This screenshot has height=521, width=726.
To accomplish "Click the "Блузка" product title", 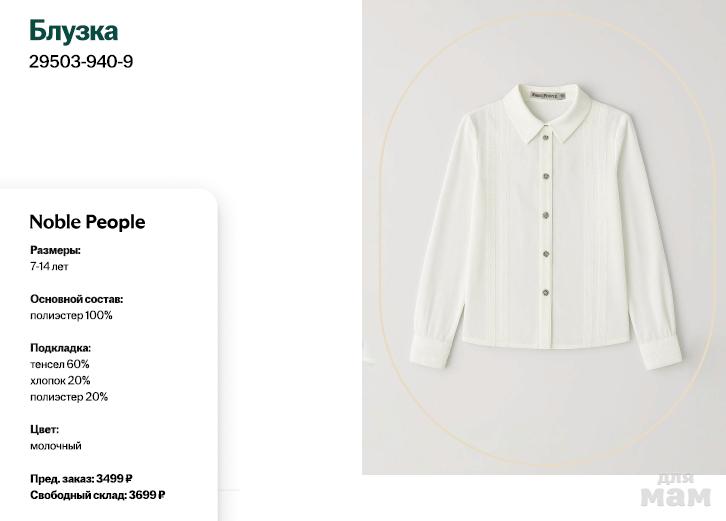I will tap(74, 31).
